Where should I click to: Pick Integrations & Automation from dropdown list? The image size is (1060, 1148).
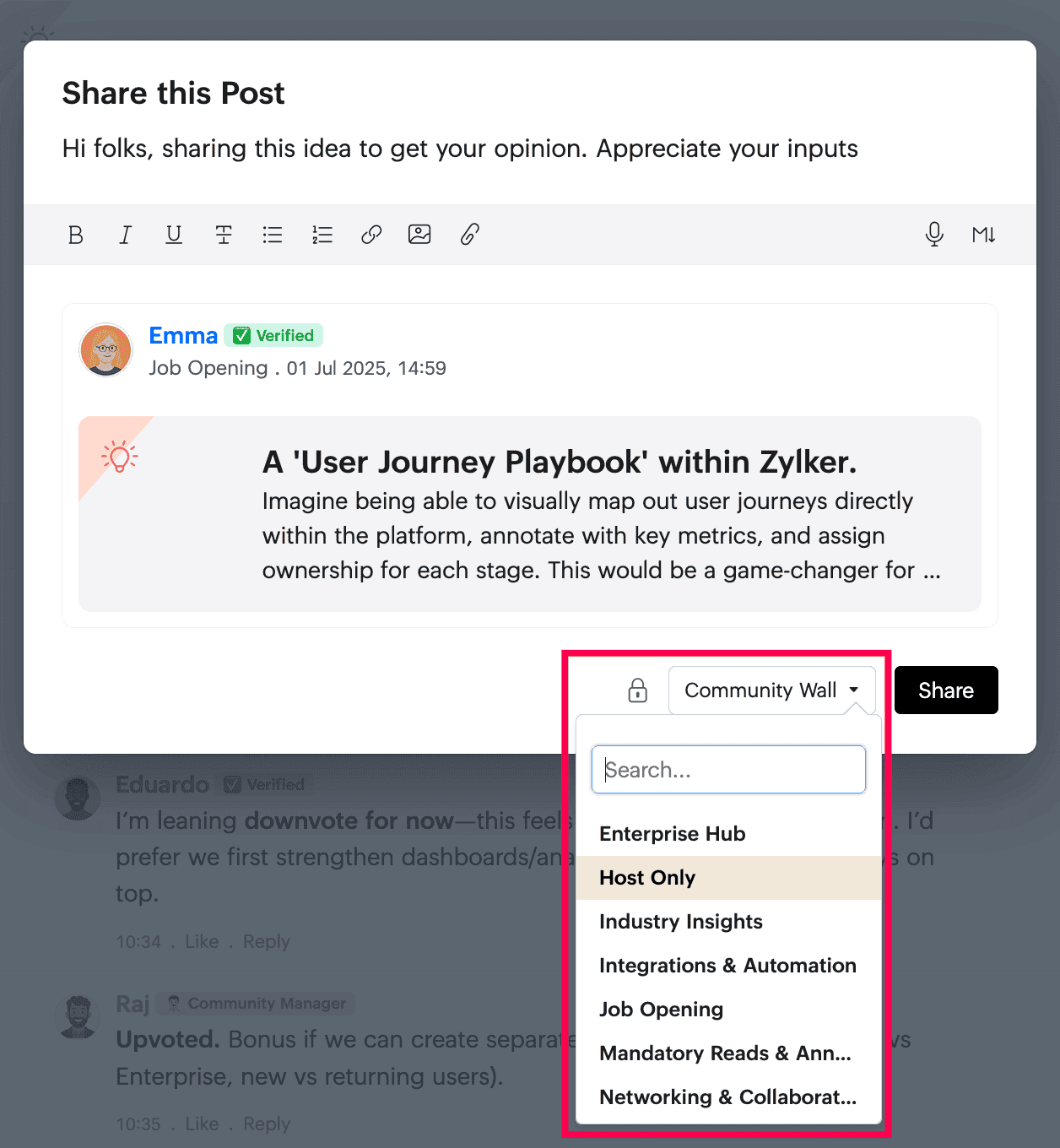[728, 966]
